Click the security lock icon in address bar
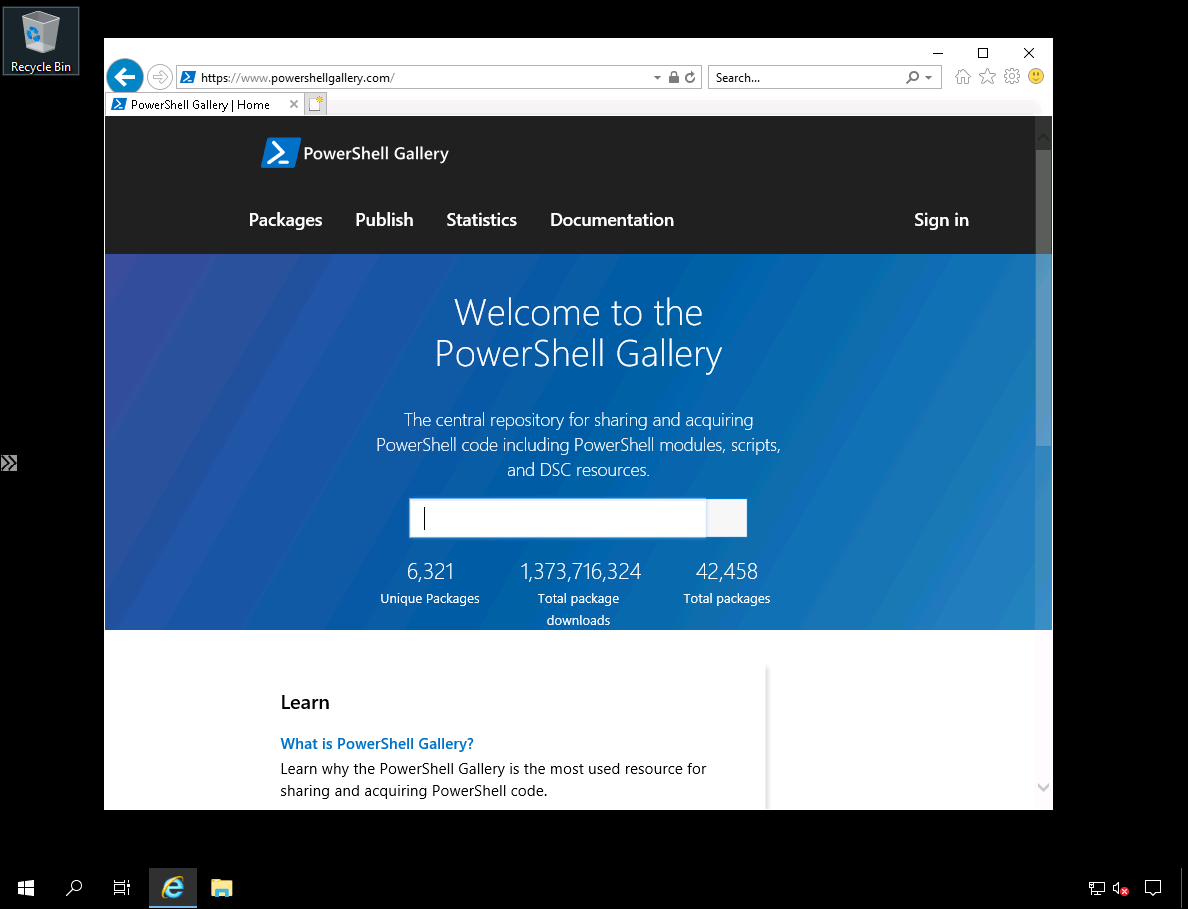This screenshot has width=1188, height=909. tap(674, 77)
